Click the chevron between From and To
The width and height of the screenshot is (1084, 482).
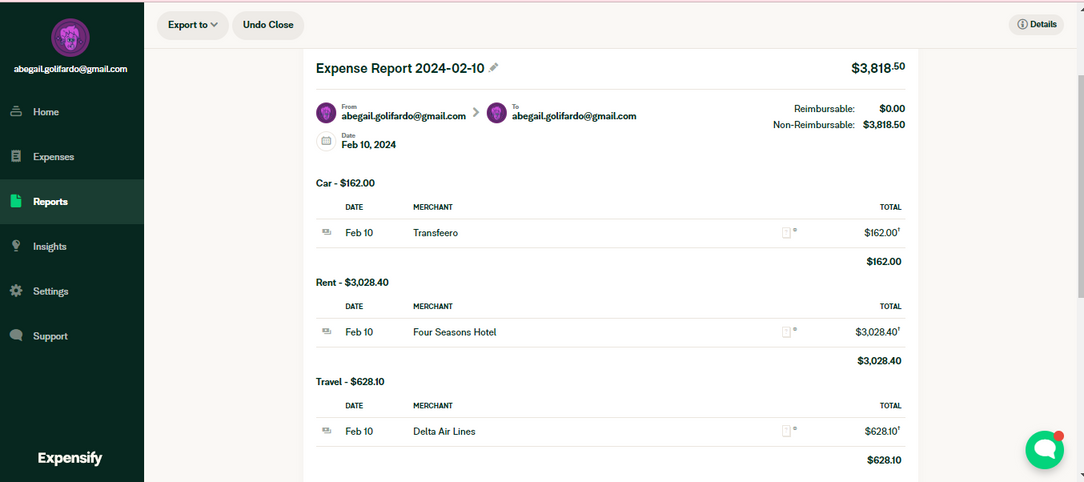[x=476, y=113]
